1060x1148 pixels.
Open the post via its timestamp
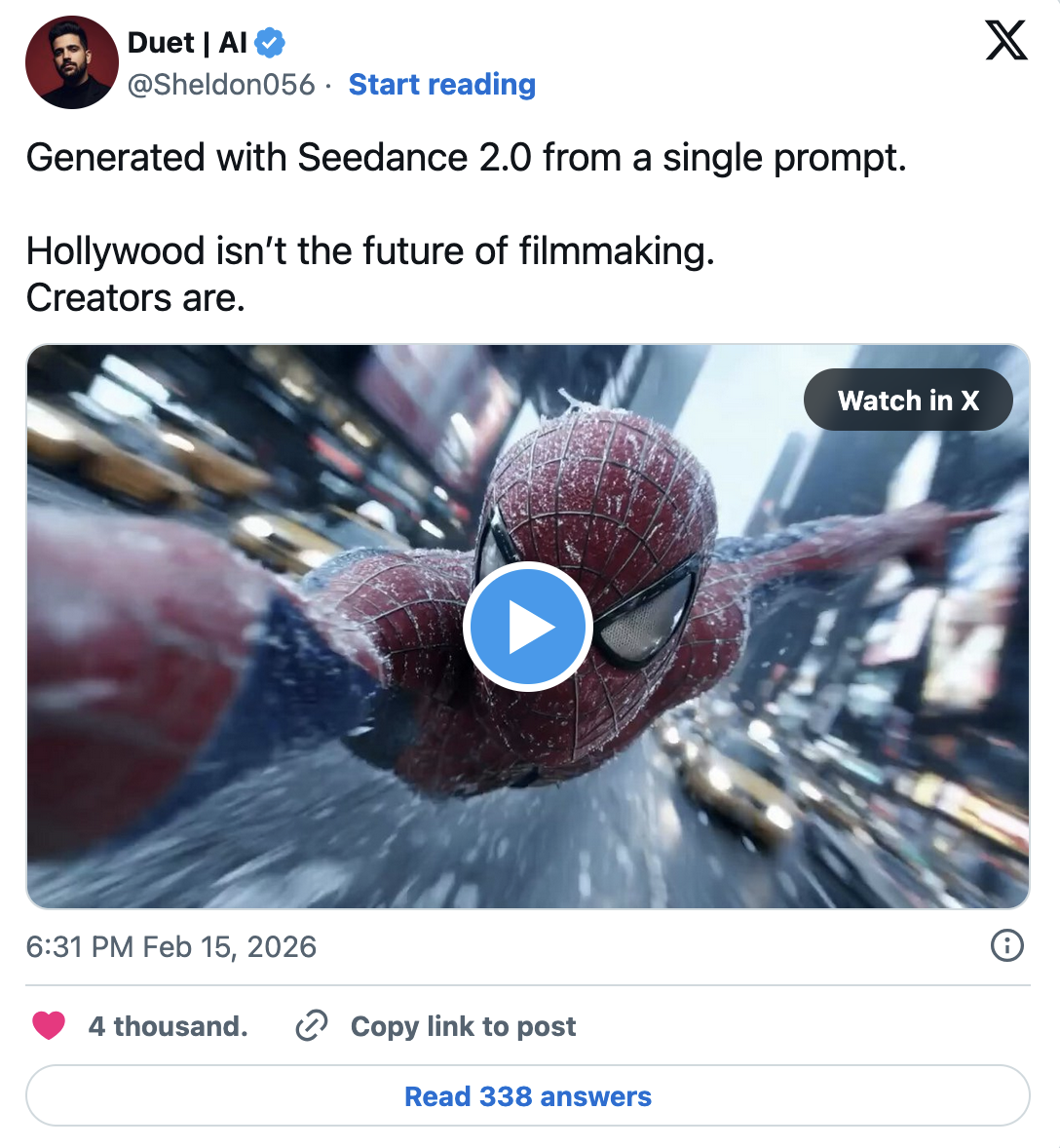pos(170,945)
